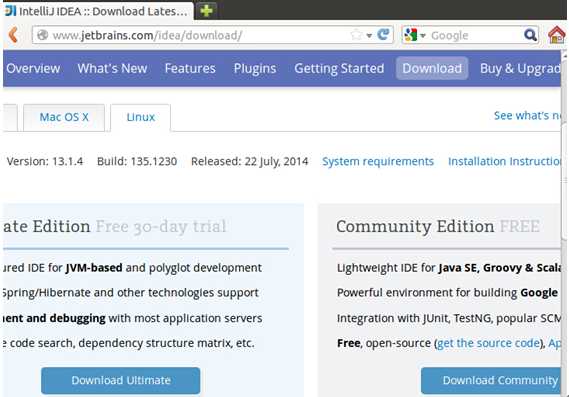Click the Download Community button
Screen dimensions: 569x397
491,380
